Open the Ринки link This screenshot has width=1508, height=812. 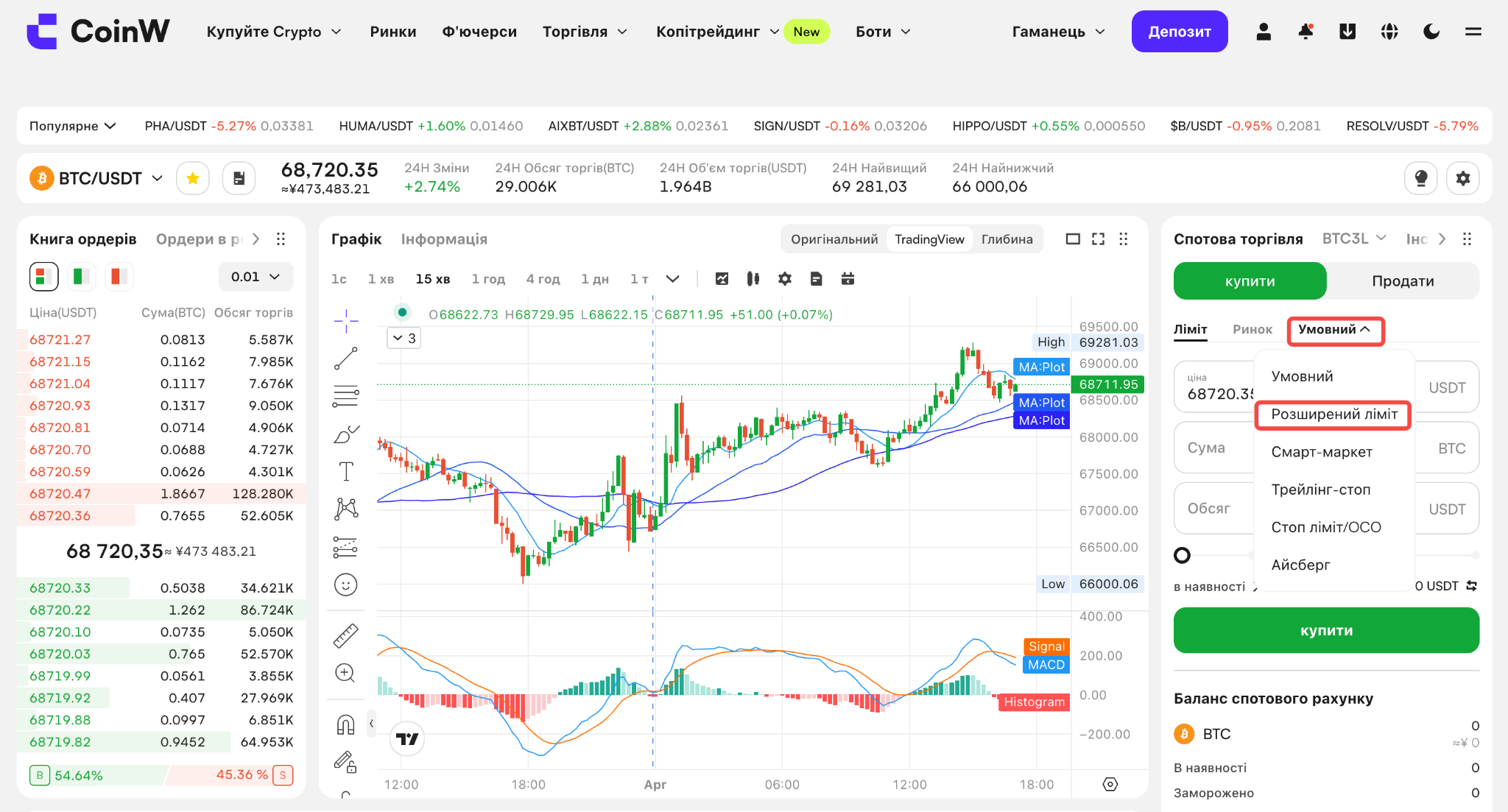point(393,32)
